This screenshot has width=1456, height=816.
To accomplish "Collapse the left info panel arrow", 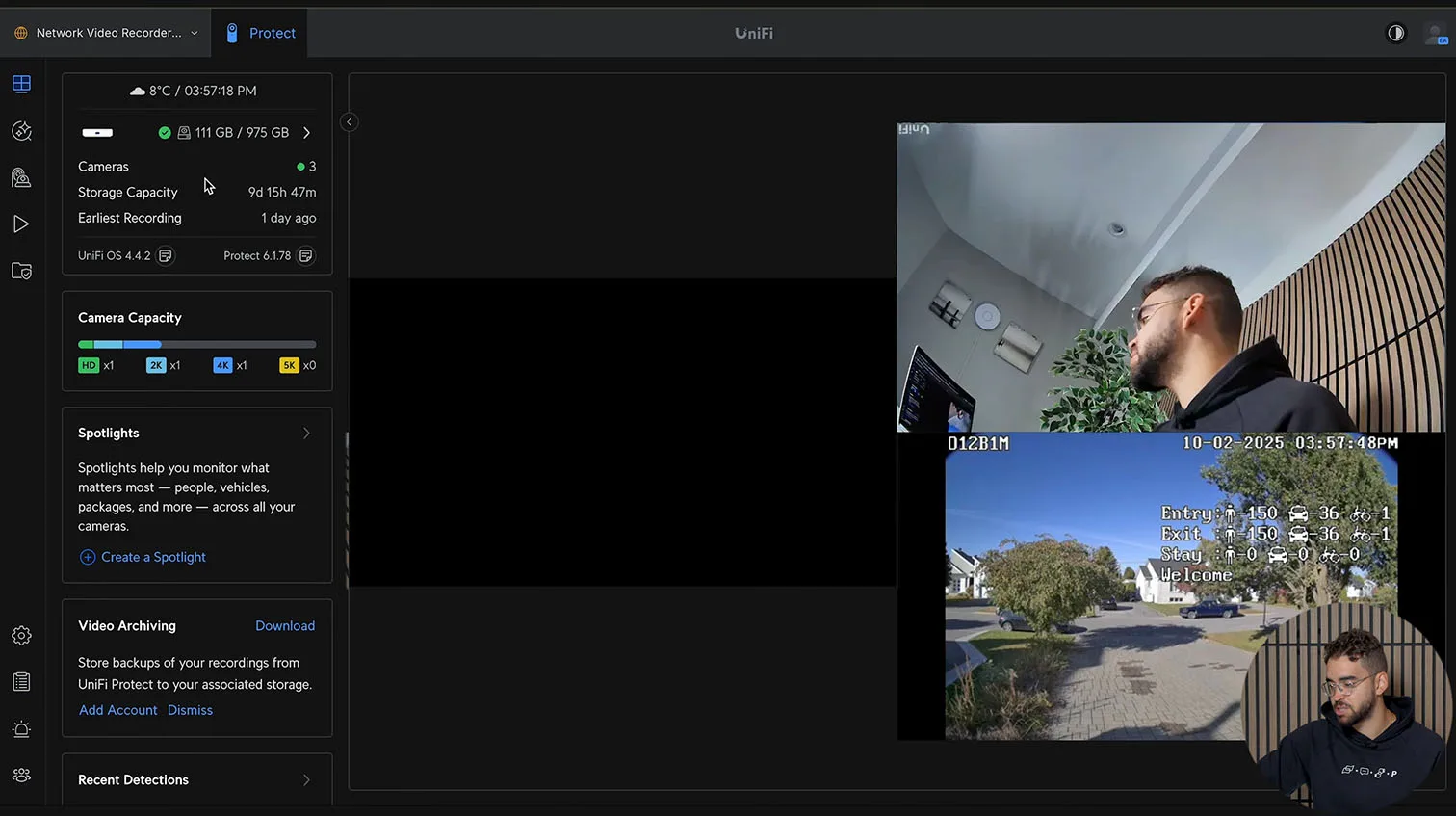I will point(350,121).
